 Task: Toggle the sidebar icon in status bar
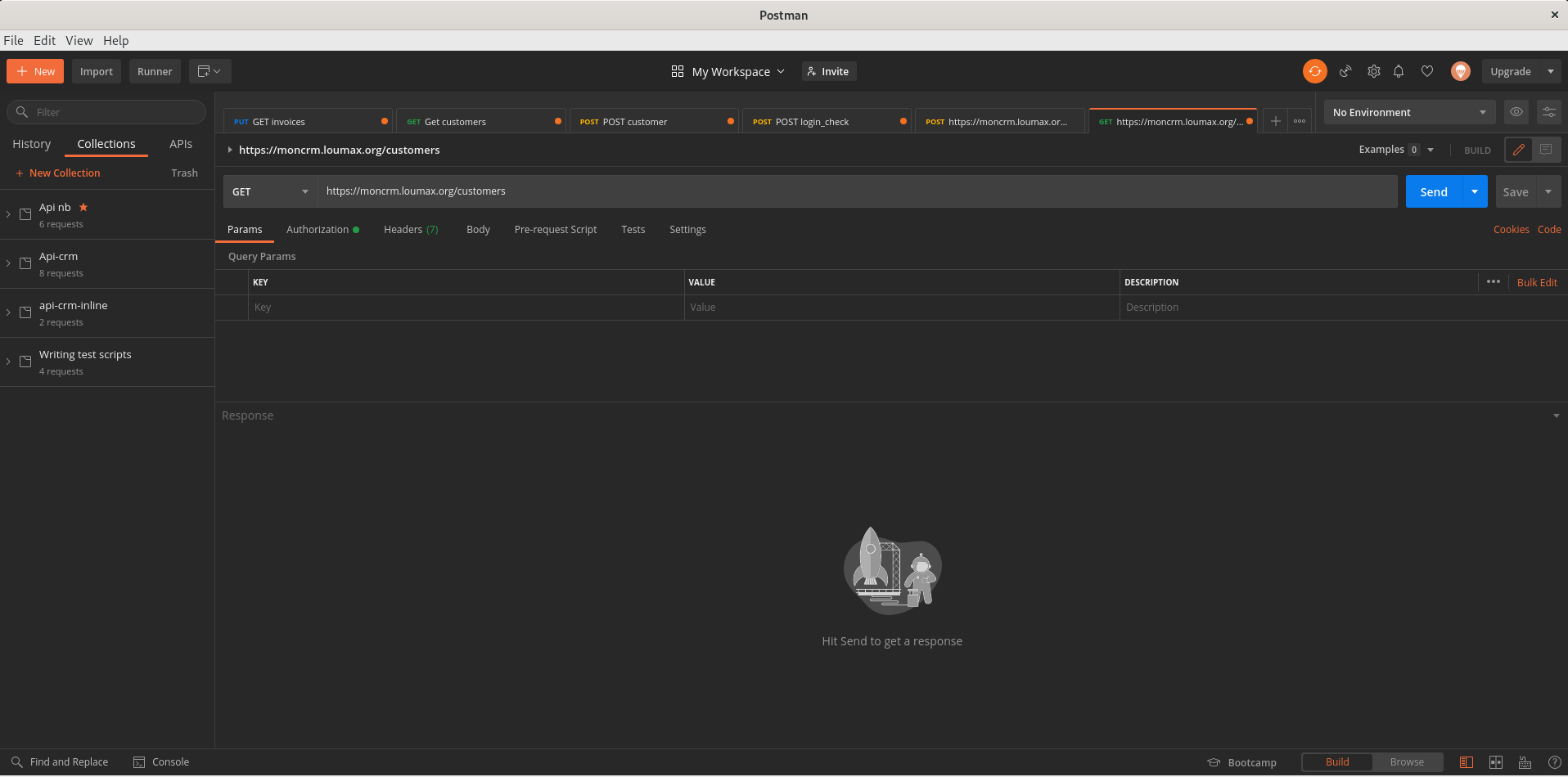1466,762
